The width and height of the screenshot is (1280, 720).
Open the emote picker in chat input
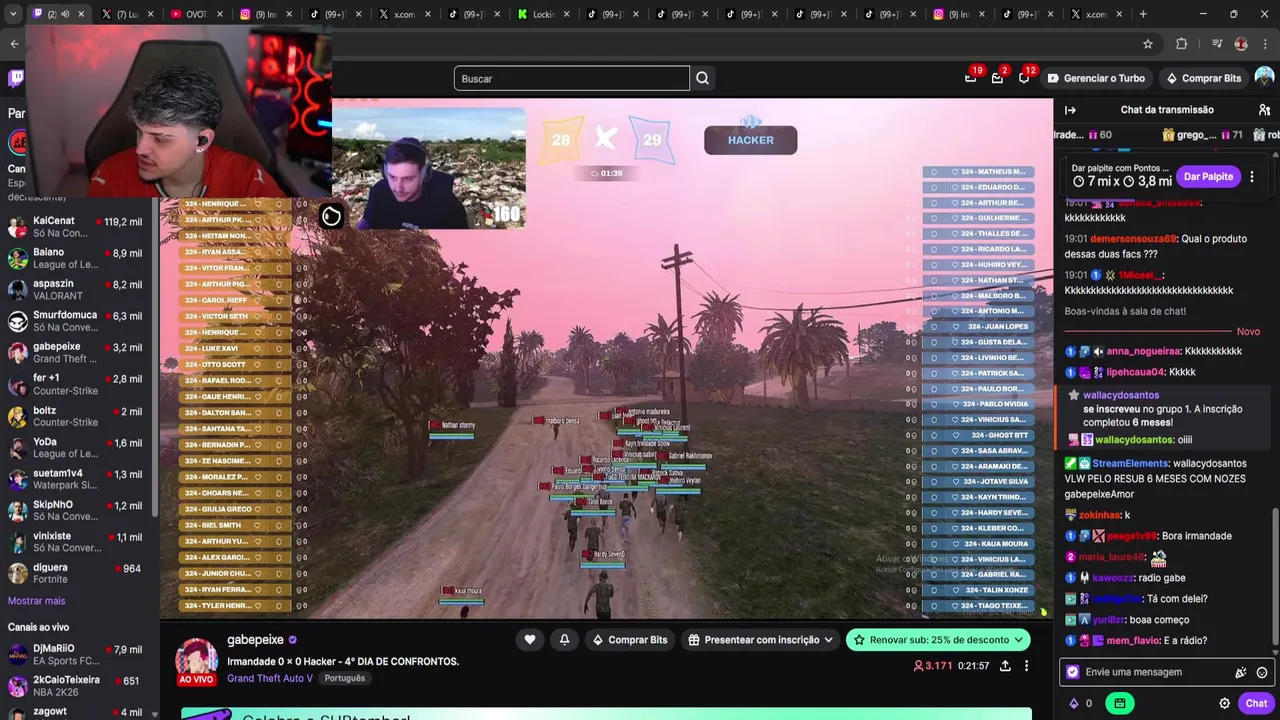pyautogui.click(x=1262, y=673)
